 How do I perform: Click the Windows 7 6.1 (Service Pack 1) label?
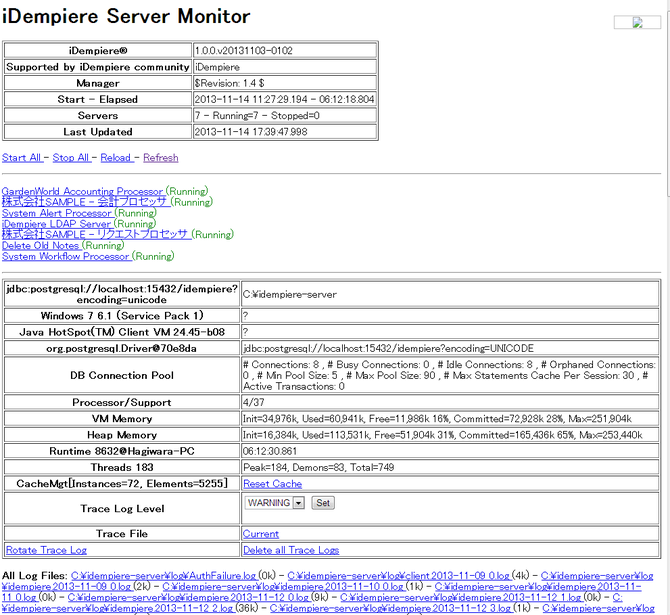tap(122, 316)
